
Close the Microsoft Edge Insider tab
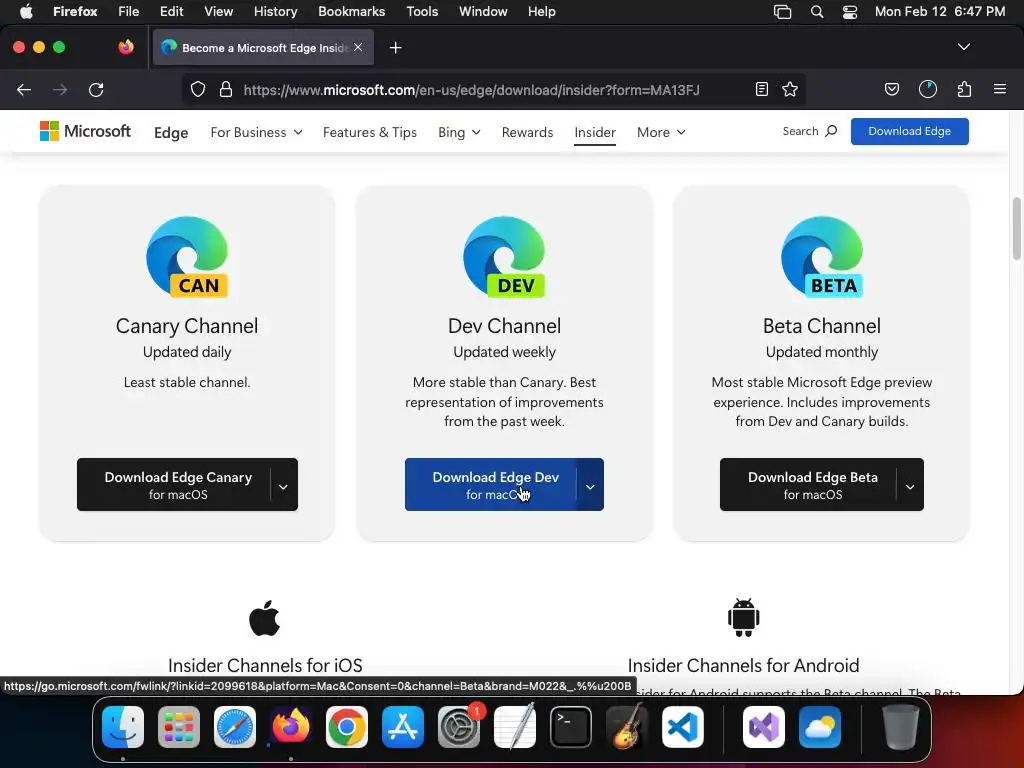click(358, 47)
